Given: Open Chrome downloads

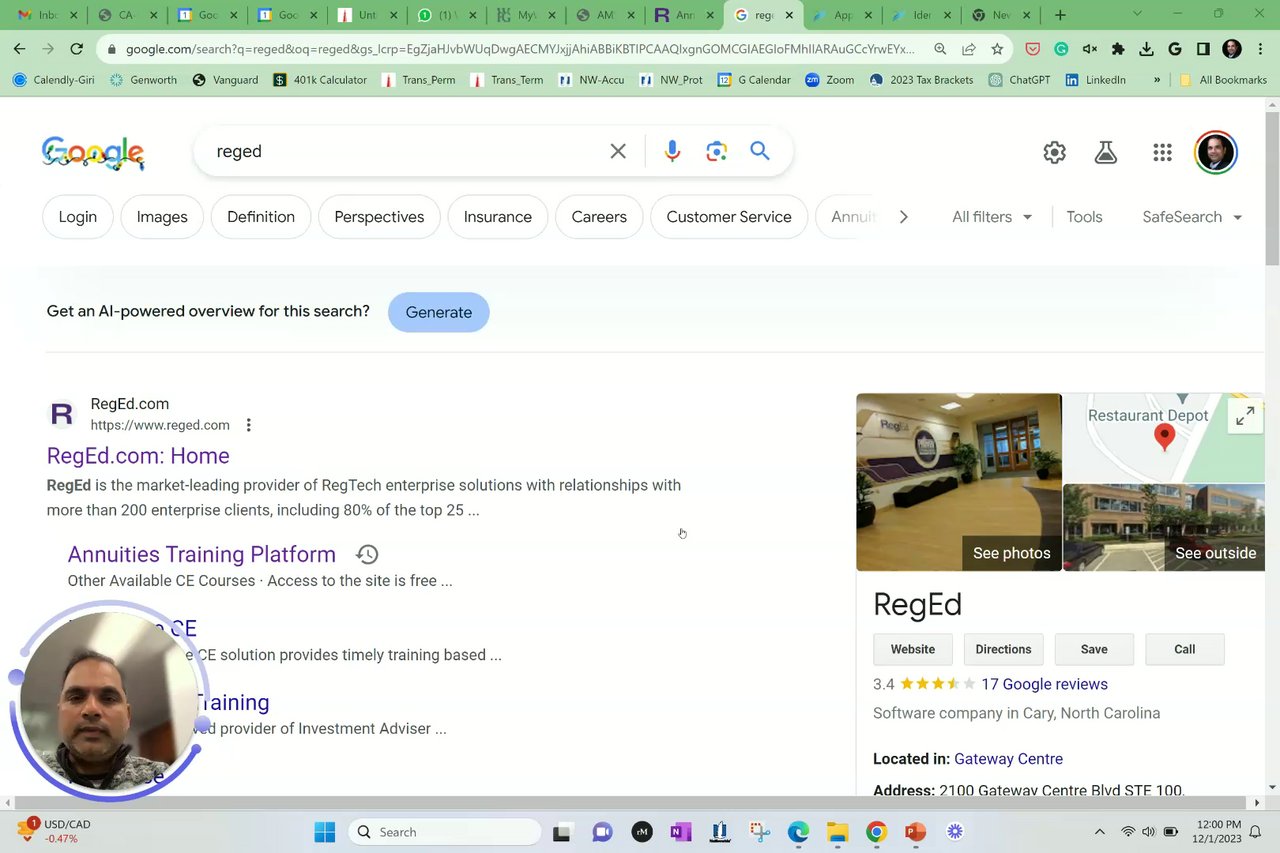Looking at the screenshot, I should click(1146, 49).
